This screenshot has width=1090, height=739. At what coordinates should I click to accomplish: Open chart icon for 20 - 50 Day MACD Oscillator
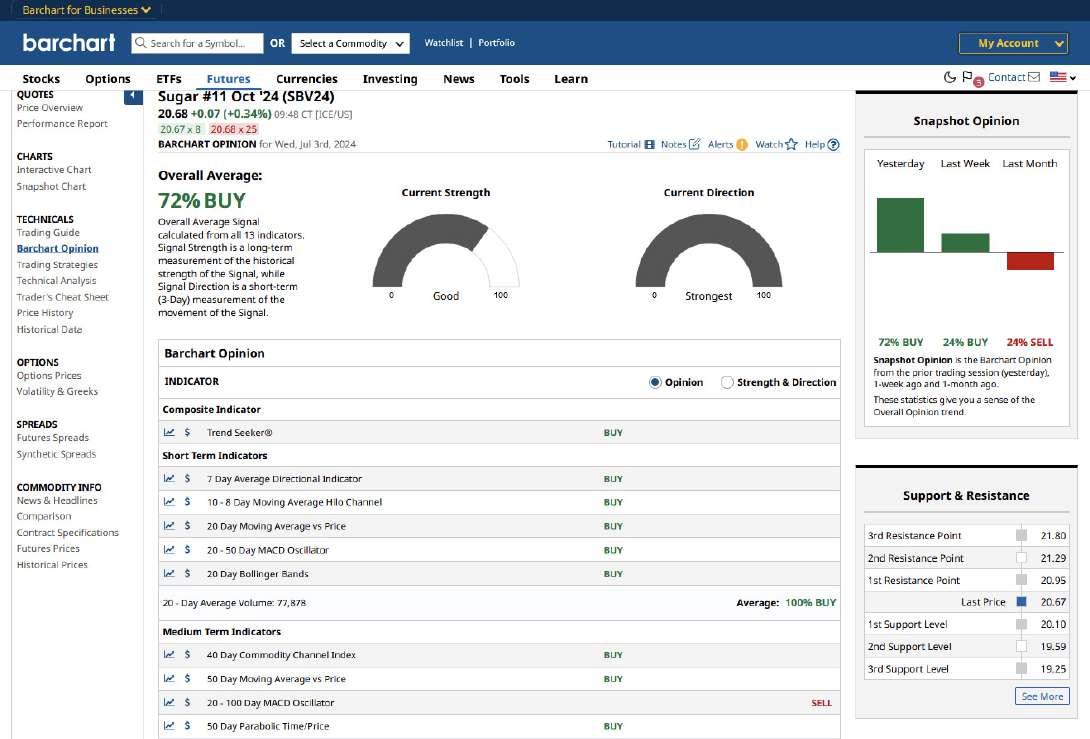pyautogui.click(x=169, y=549)
